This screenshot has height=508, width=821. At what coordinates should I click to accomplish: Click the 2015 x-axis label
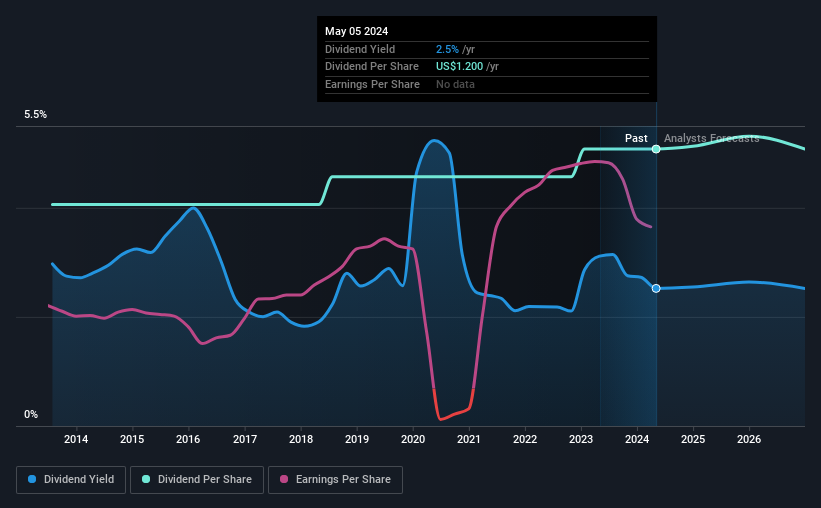click(x=132, y=439)
